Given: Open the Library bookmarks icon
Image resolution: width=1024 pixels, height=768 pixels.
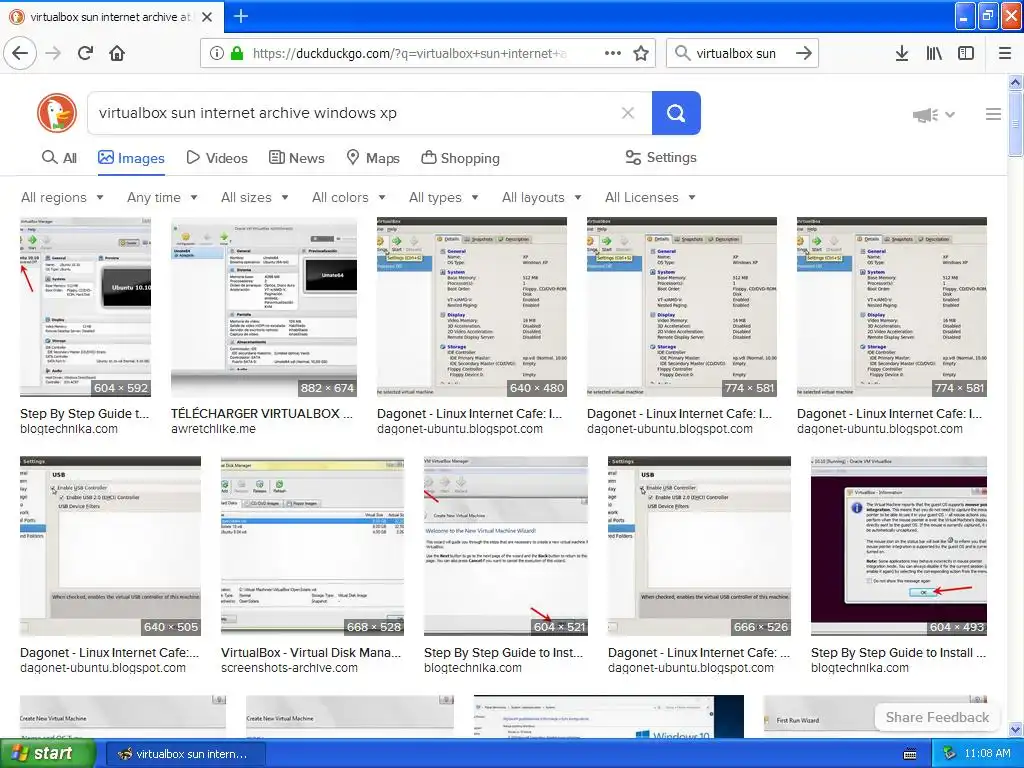Looking at the screenshot, I should tap(934, 53).
